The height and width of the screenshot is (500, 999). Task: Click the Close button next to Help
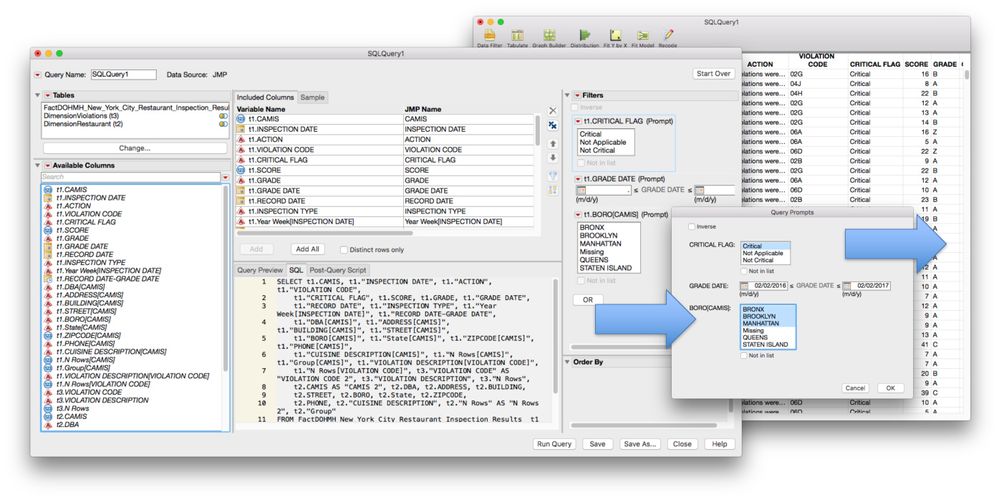[682, 444]
